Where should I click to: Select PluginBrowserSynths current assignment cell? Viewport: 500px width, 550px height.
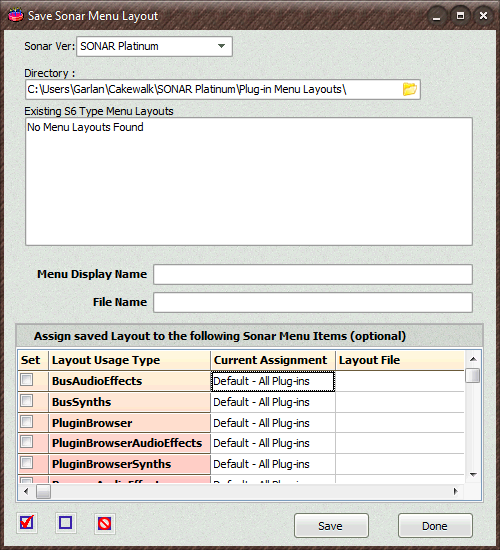(273, 464)
